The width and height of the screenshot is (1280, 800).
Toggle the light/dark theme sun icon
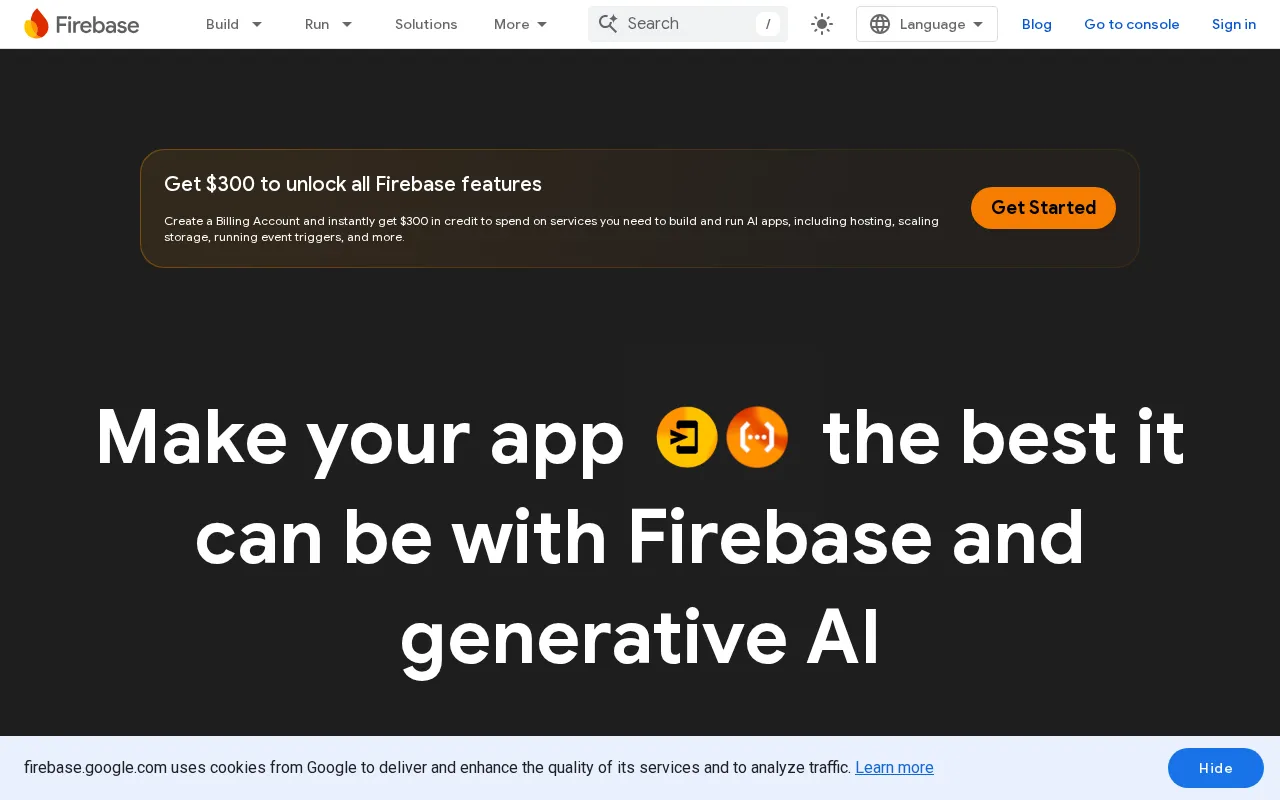[822, 24]
